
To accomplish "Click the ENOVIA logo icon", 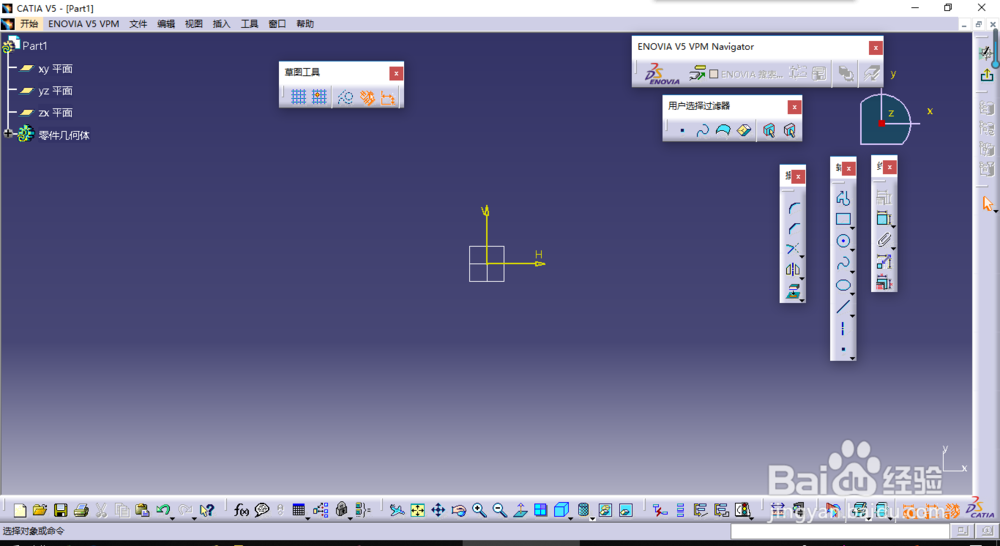I will 662,74.
